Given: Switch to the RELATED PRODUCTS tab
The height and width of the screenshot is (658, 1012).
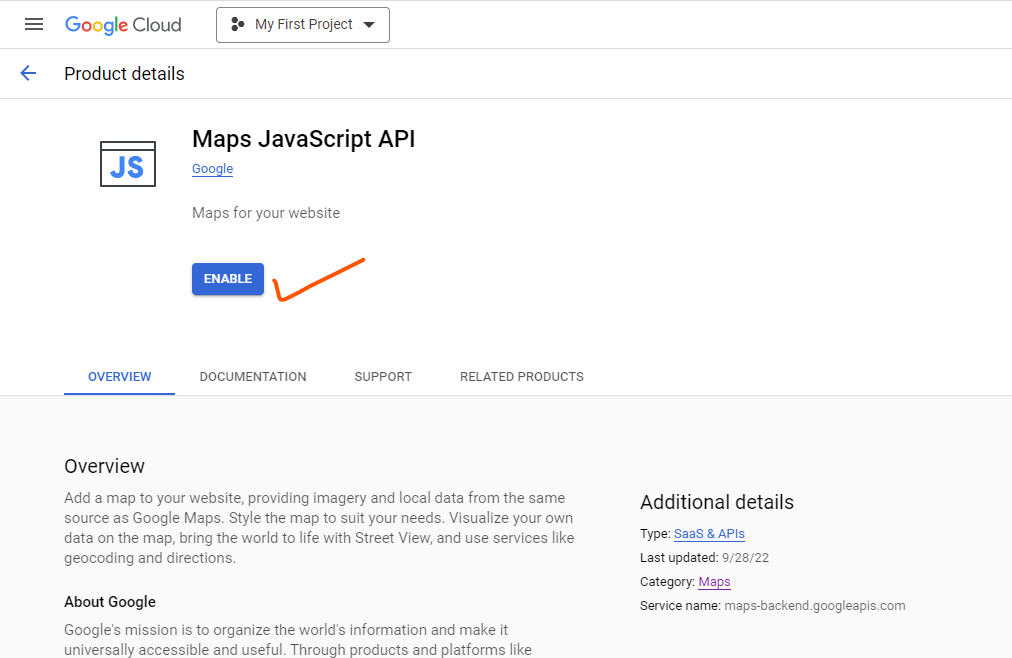Looking at the screenshot, I should (x=521, y=377).
